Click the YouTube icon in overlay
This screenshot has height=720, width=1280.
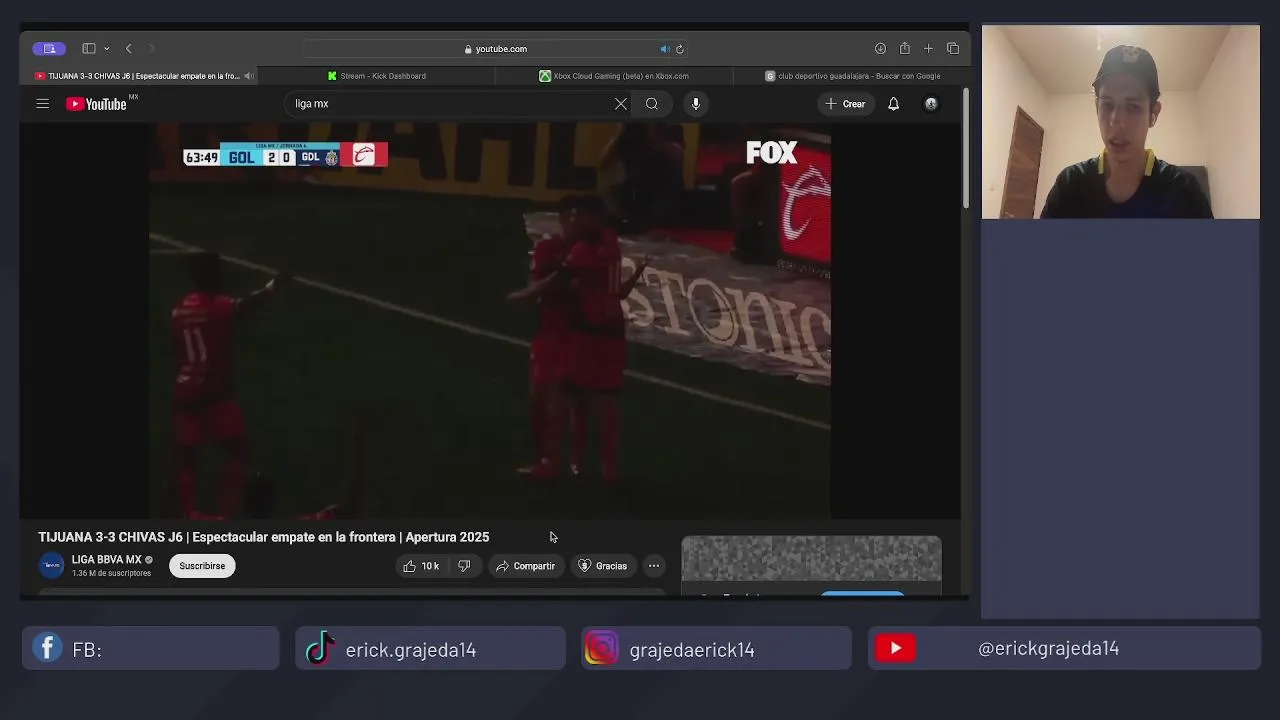pyautogui.click(x=896, y=648)
